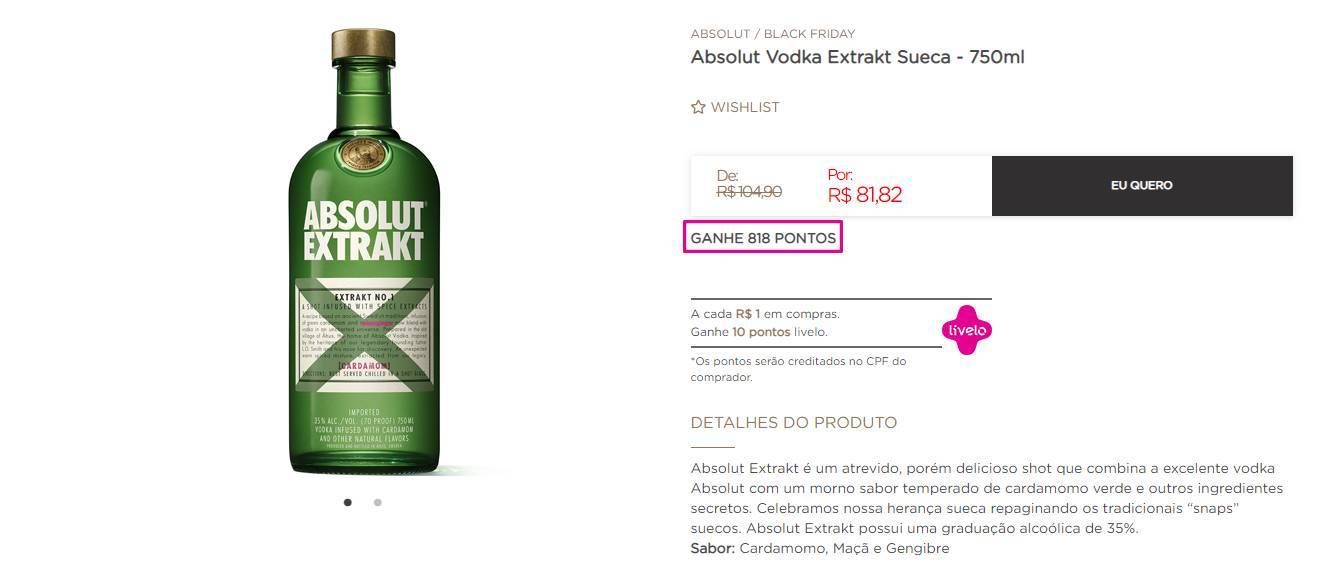The width and height of the screenshot is (1329, 568).
Task: Click the product description paragraph
Action: tap(987, 498)
